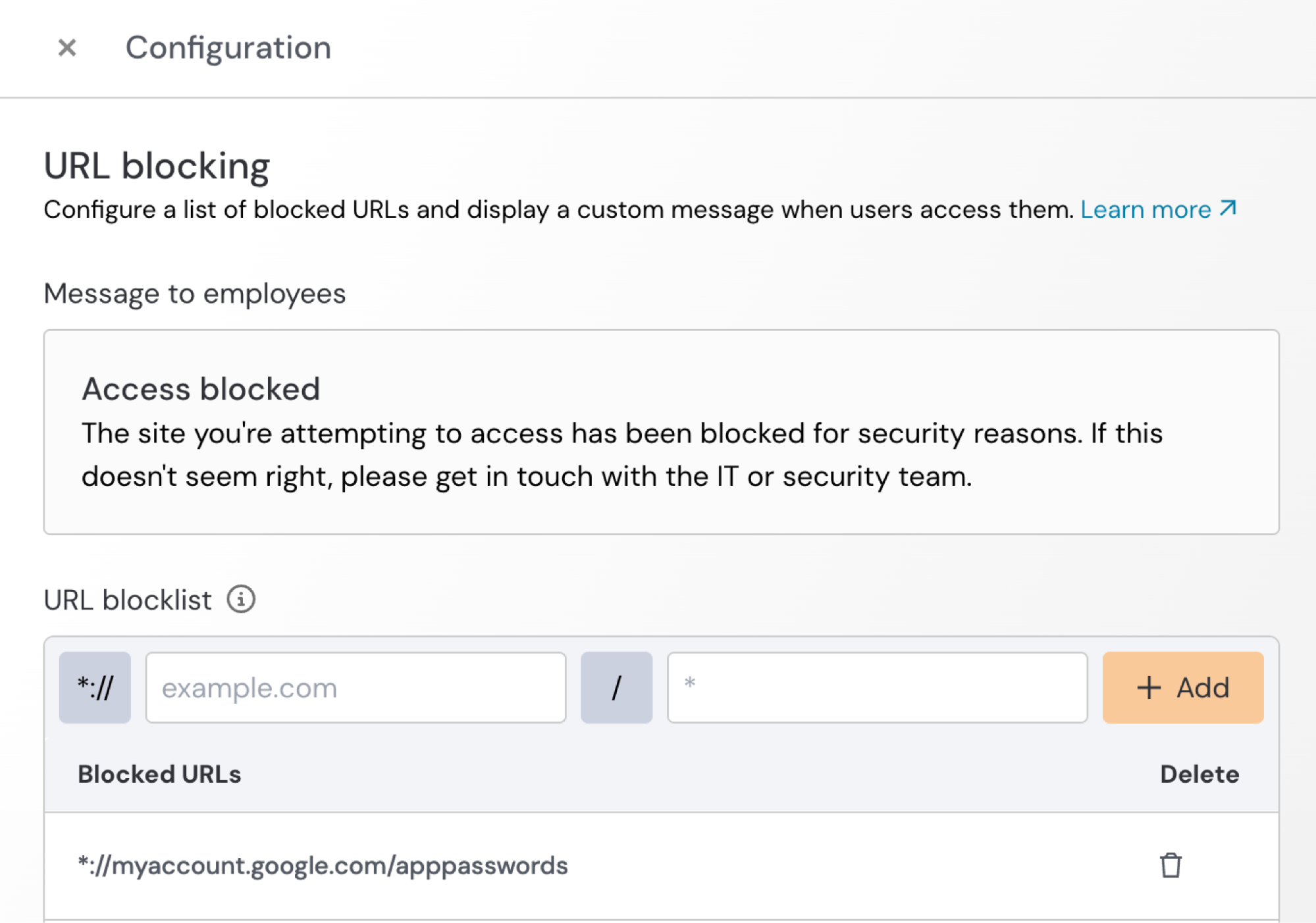Click the Add button
The height and width of the screenshot is (923, 1316).
[x=1183, y=688]
